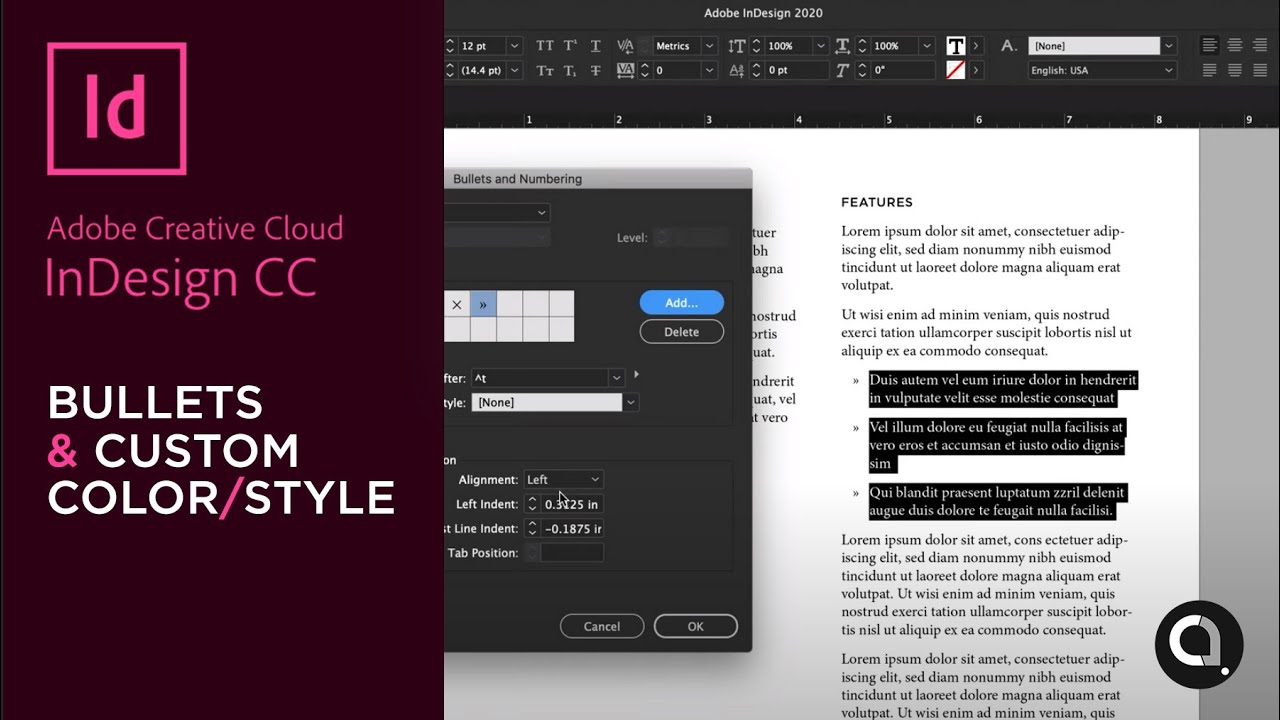1280x720 pixels.
Task: Click the horizontal scale icon
Action: click(x=842, y=46)
